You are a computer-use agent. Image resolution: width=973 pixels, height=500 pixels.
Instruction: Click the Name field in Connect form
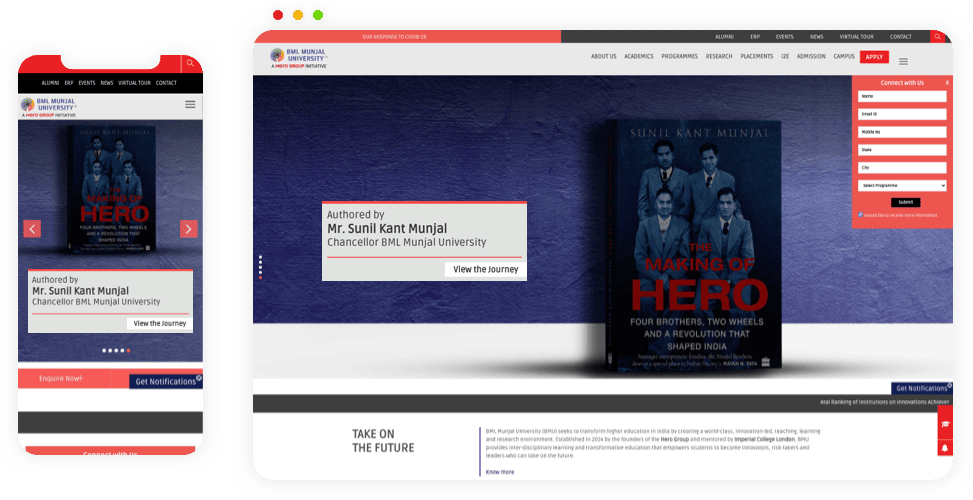pos(902,96)
